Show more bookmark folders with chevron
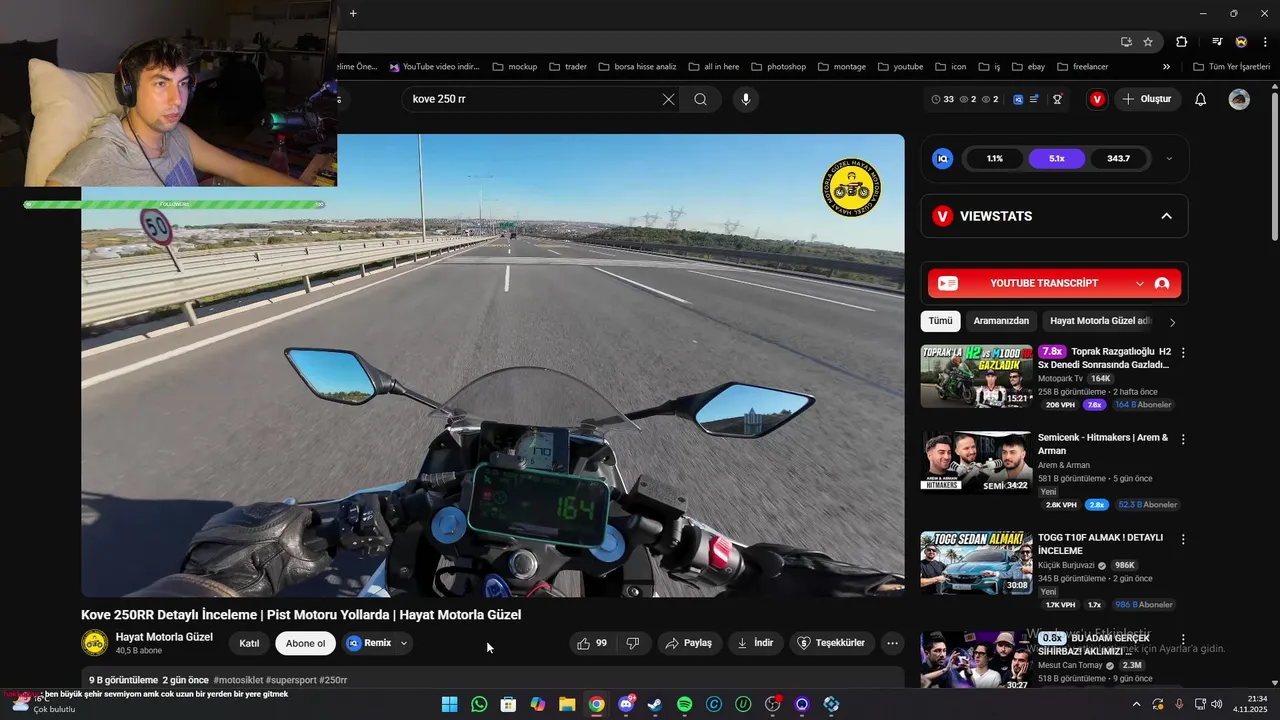 tap(1166, 67)
